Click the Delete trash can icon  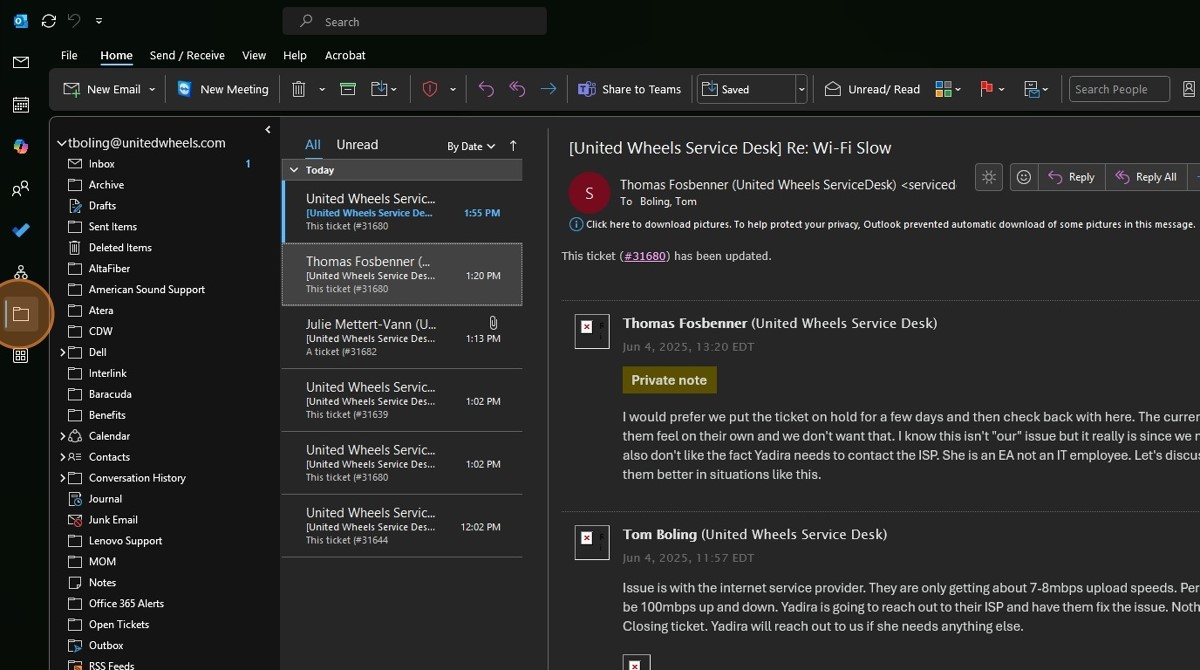coord(298,89)
